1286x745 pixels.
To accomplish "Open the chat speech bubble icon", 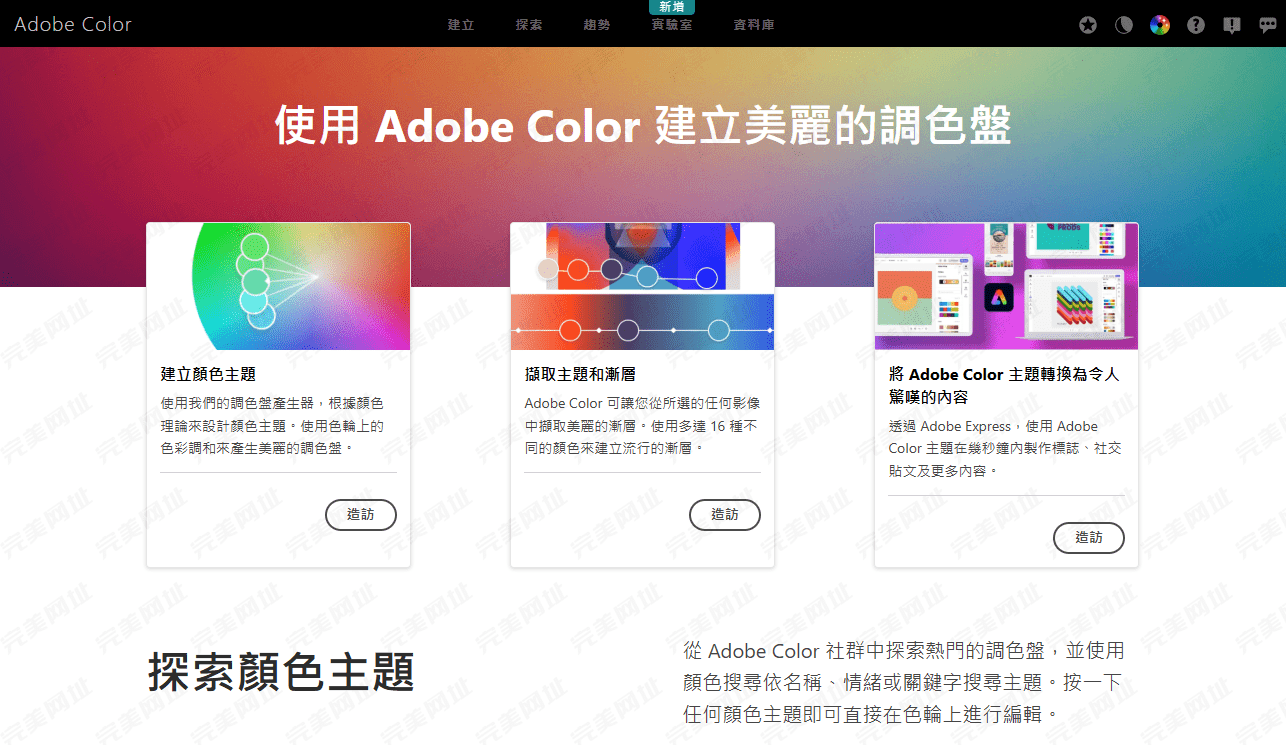I will [1268, 25].
